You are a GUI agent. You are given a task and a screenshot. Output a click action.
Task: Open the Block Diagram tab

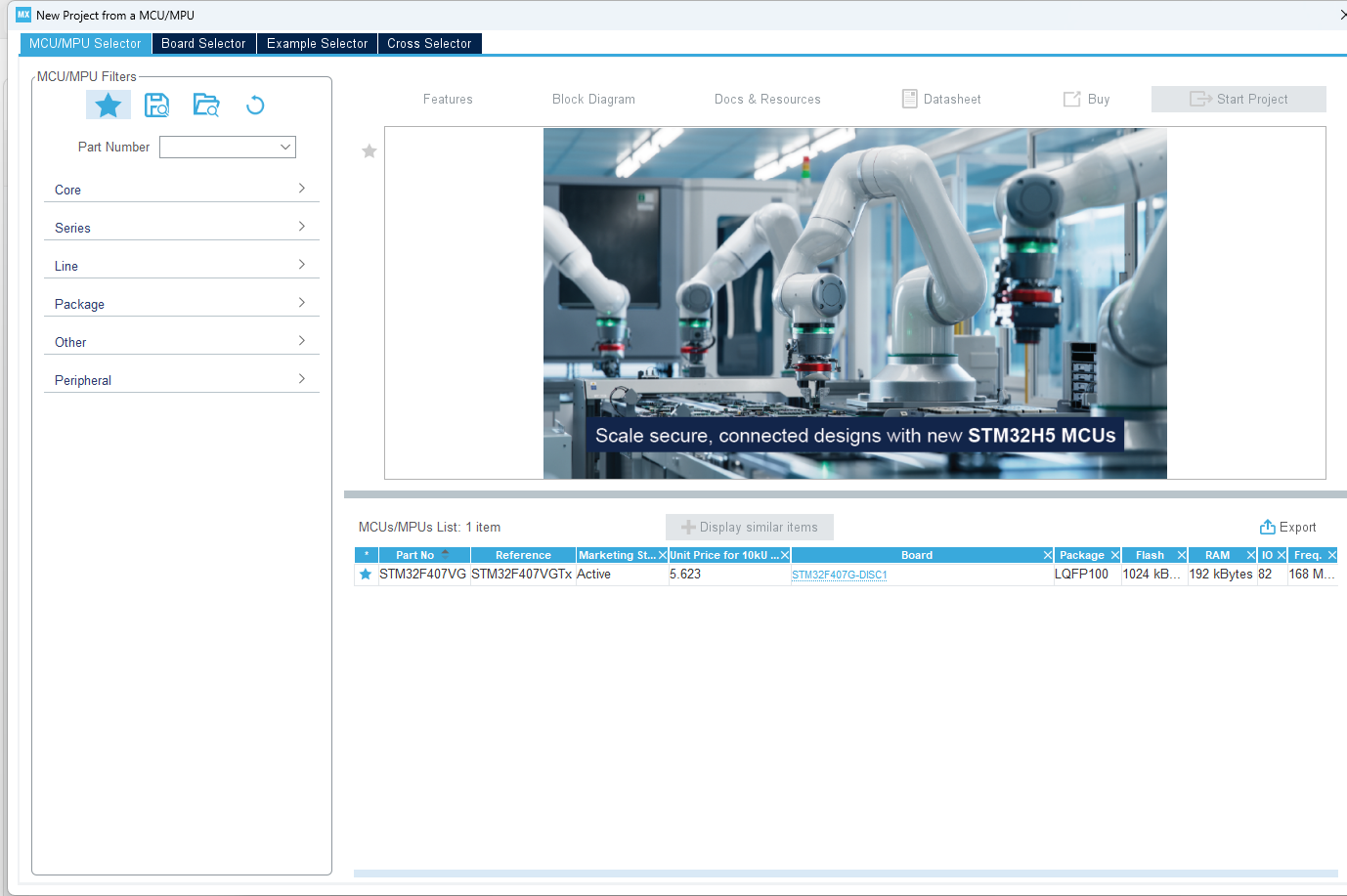coord(593,99)
